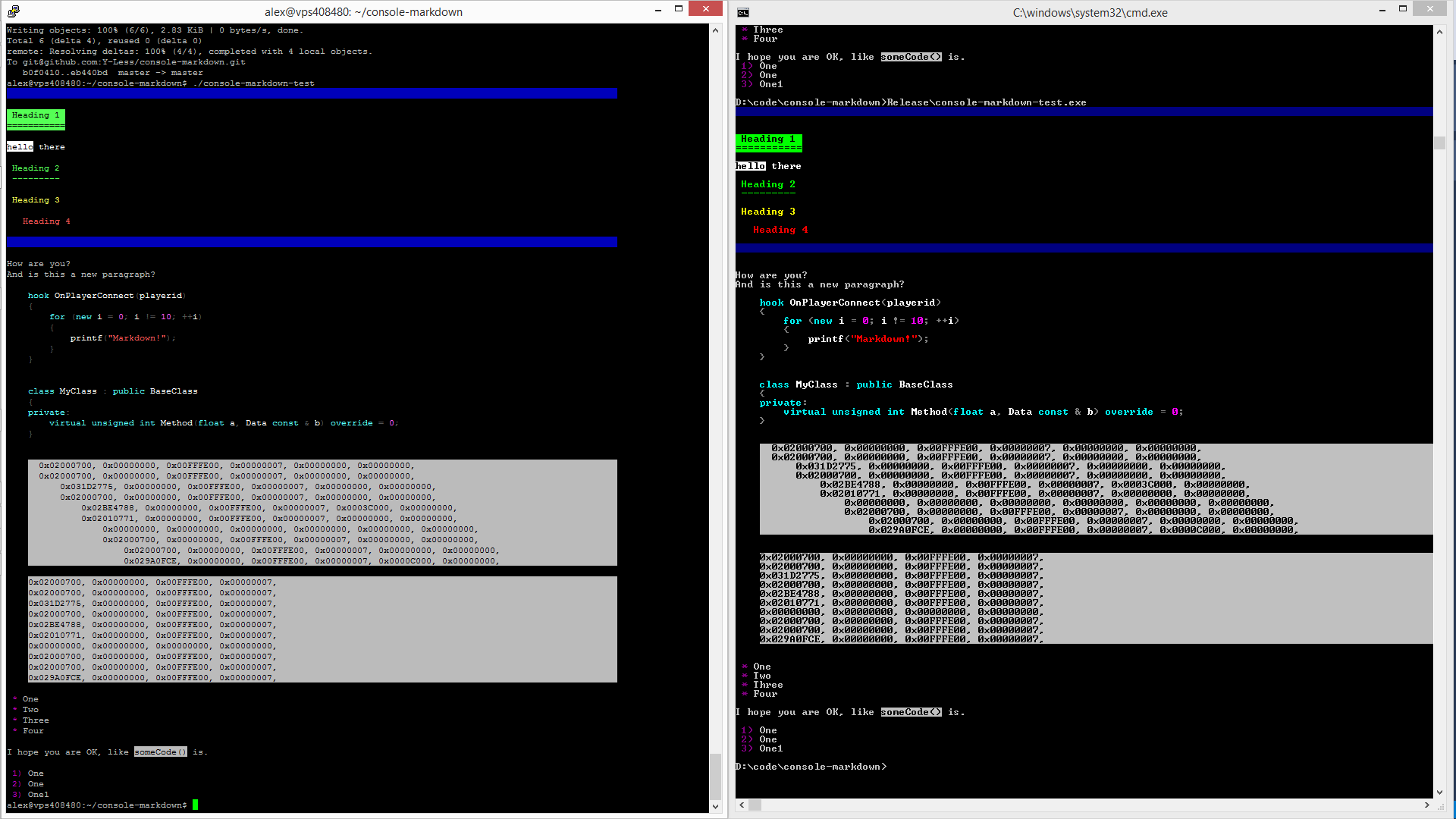Click the cmd.exe title bar text
The width and height of the screenshot is (1456, 819).
[x=1090, y=13]
